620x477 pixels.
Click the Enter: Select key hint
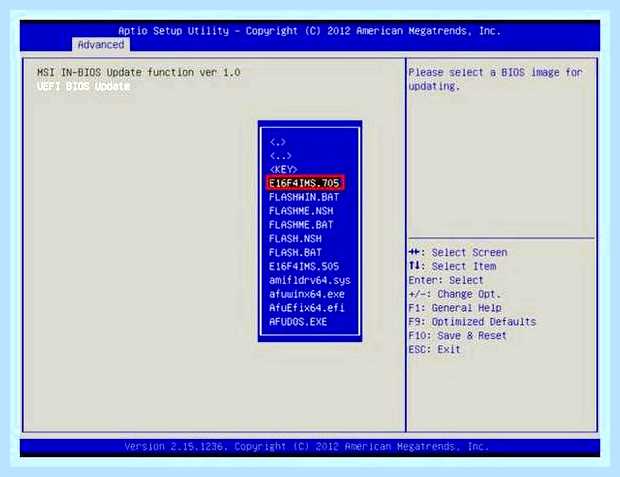click(x=446, y=280)
